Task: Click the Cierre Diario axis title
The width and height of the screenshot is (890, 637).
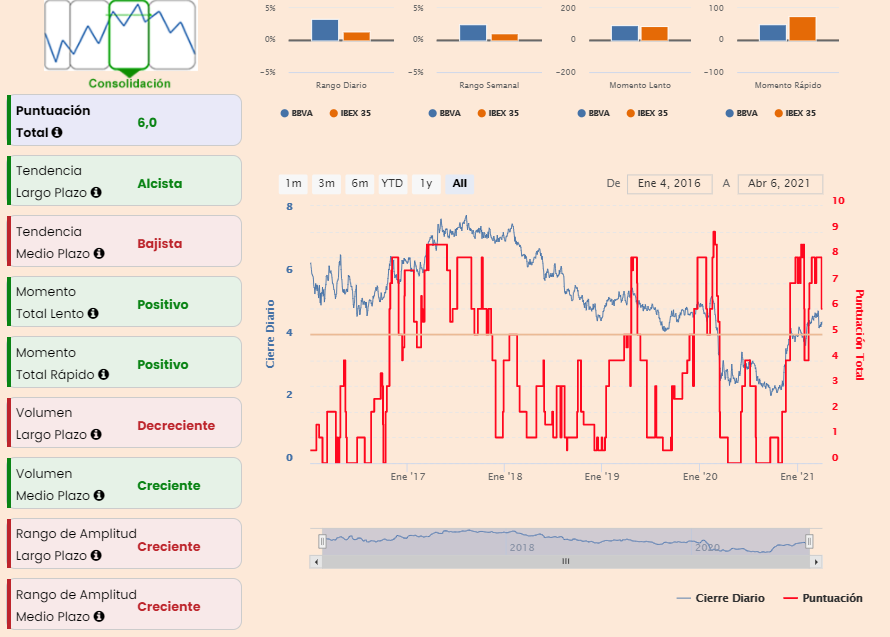Action: coord(270,334)
